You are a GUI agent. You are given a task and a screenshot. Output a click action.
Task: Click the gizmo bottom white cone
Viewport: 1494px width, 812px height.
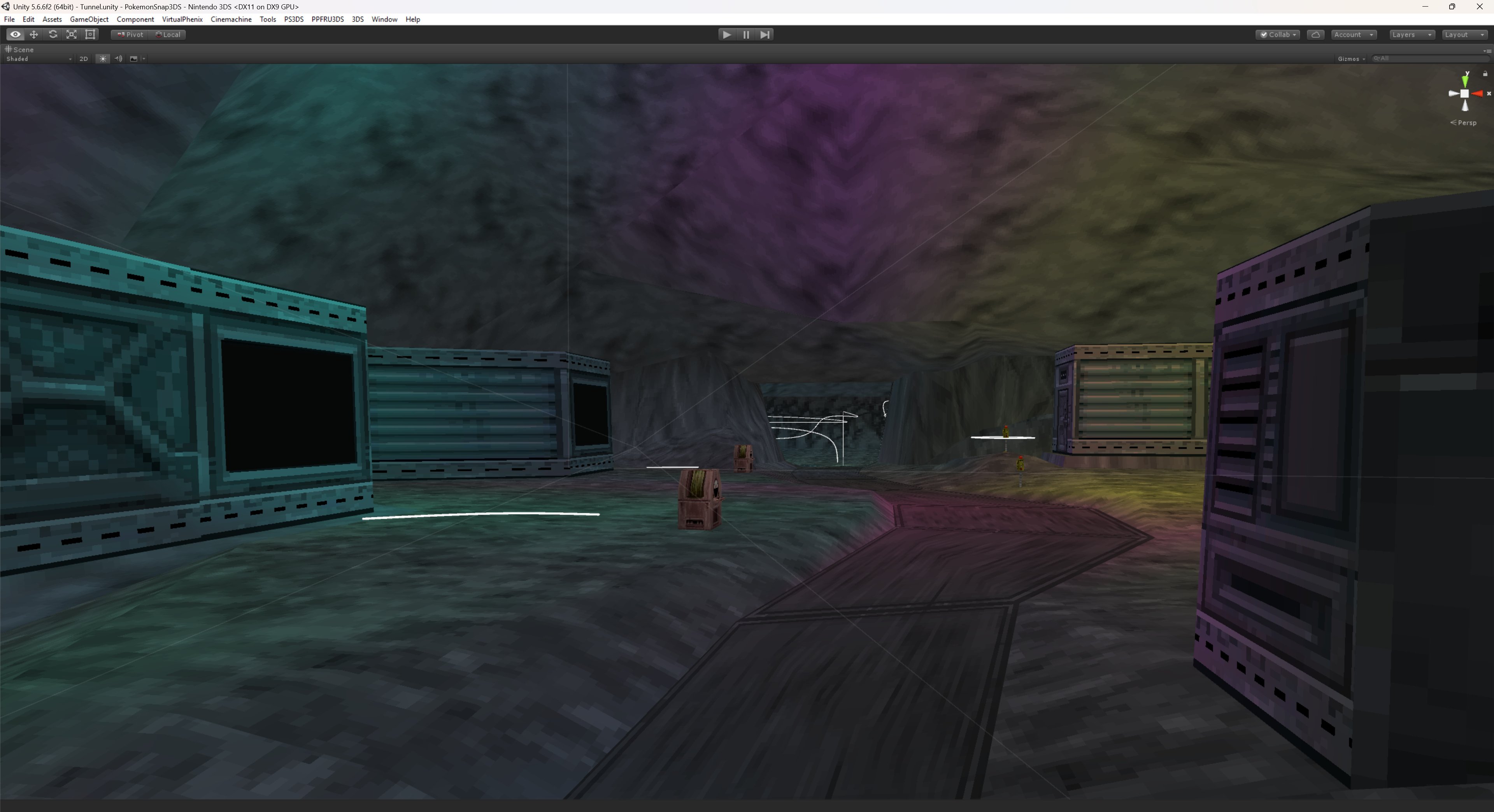(1465, 105)
